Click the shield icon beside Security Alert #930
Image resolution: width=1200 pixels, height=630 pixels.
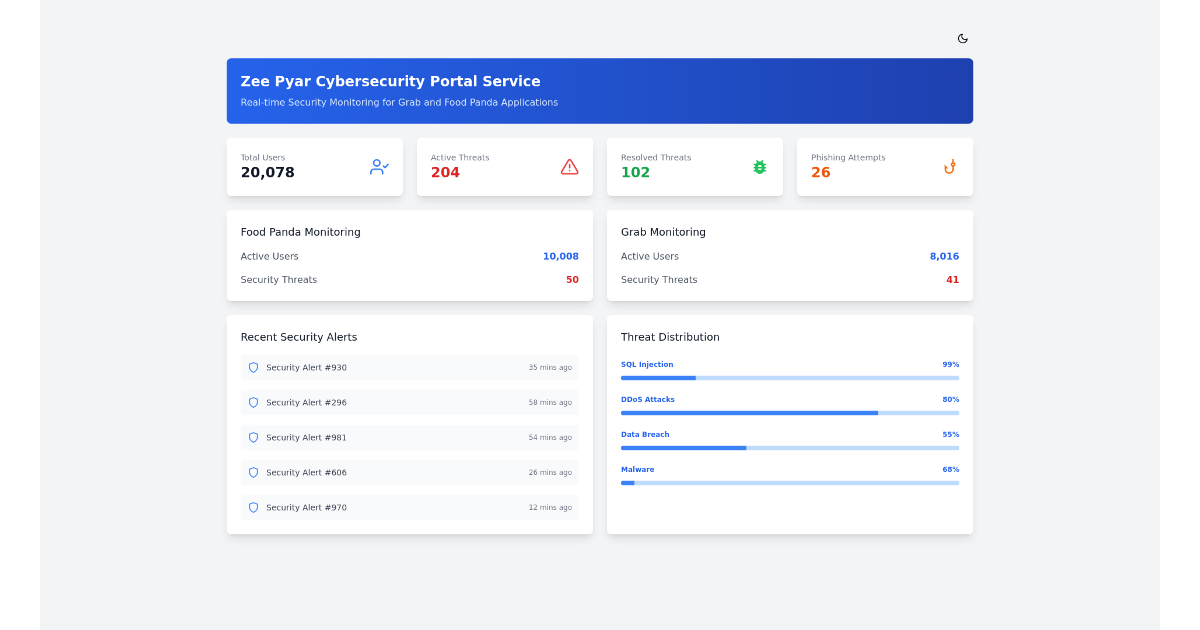tap(253, 367)
